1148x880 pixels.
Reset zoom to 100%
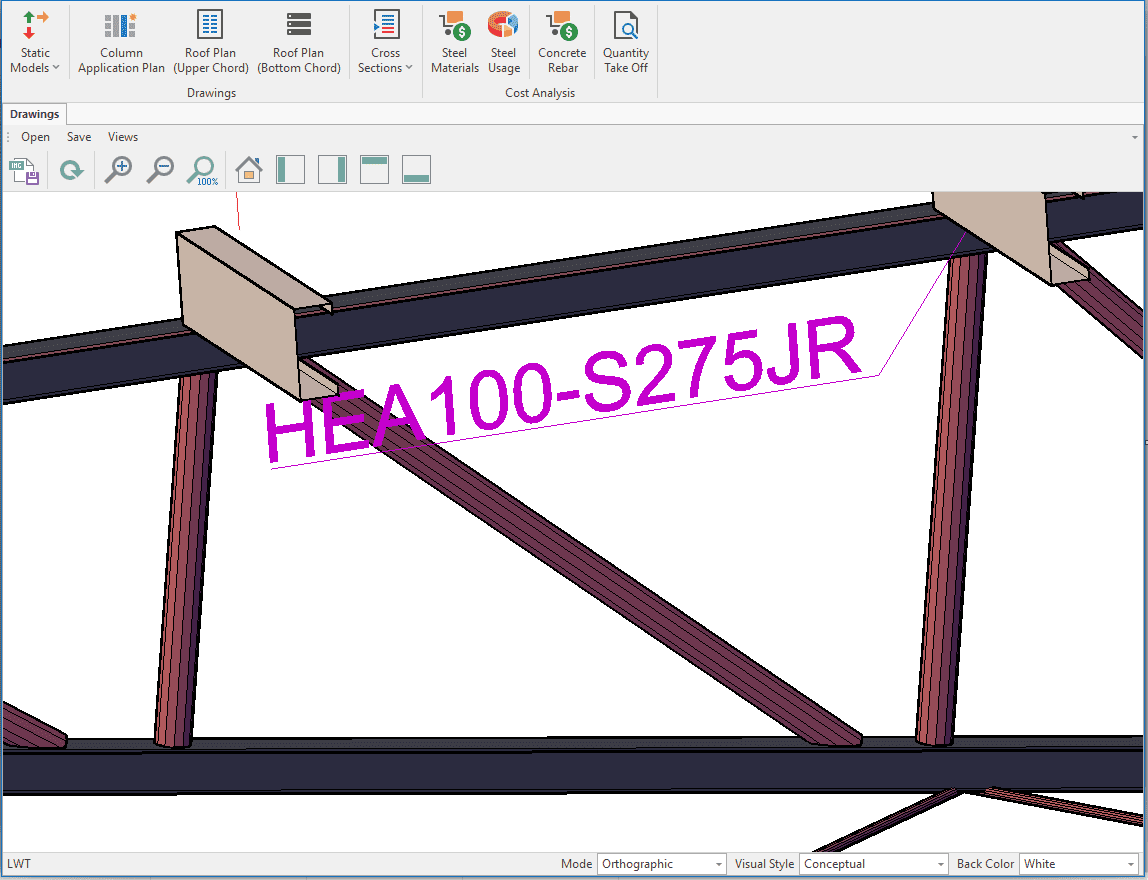pos(202,170)
